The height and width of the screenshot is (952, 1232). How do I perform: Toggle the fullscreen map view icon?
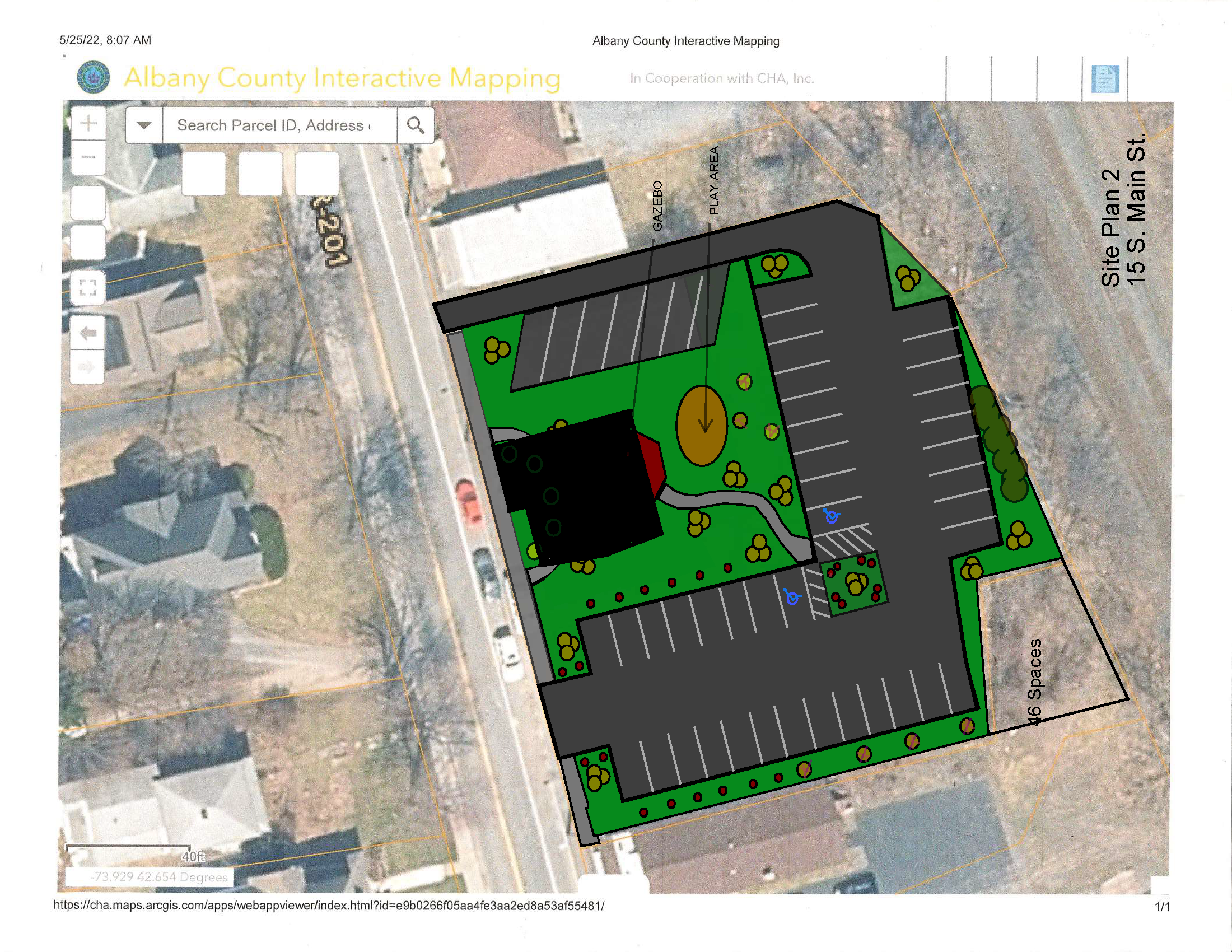pos(89,288)
